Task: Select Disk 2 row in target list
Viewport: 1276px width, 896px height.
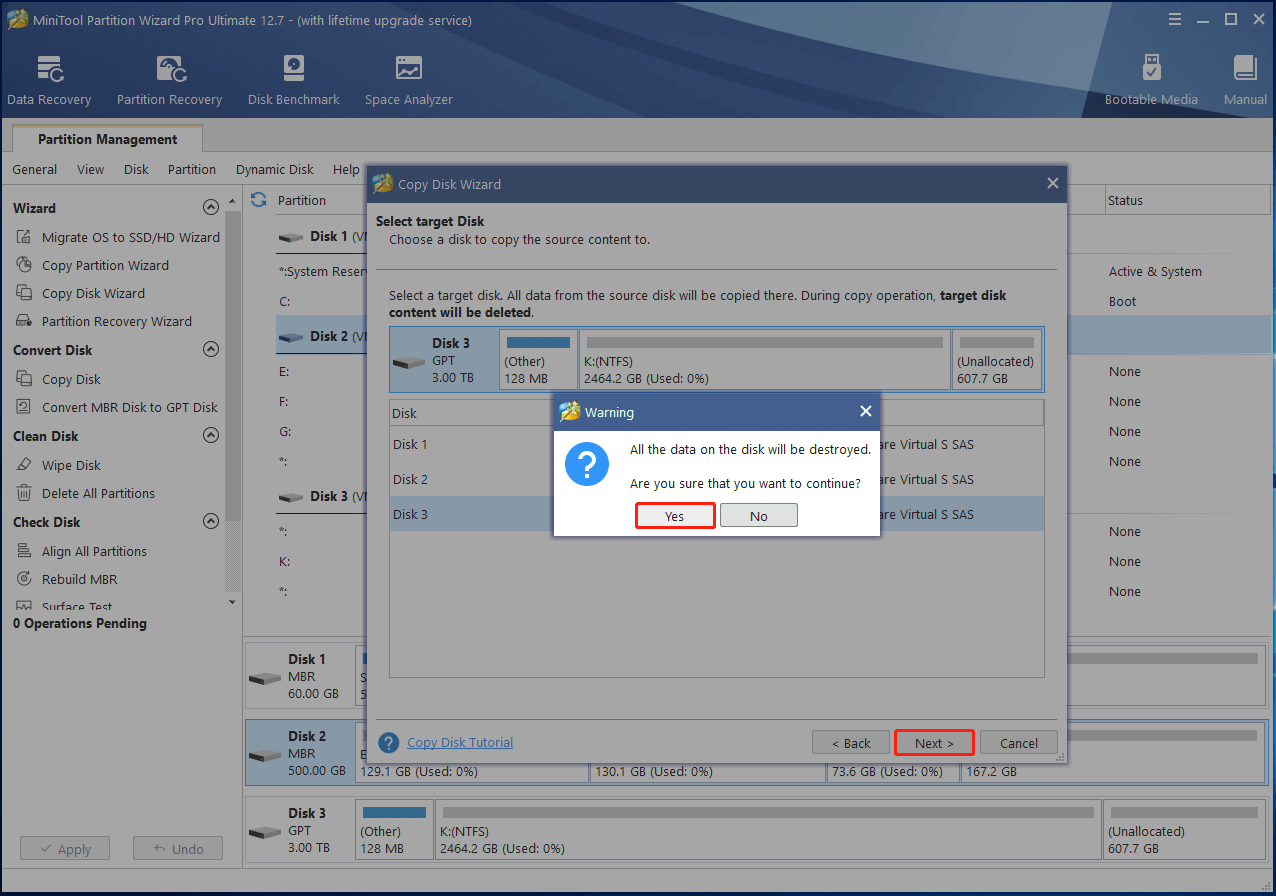Action: pyautogui.click(x=716, y=479)
